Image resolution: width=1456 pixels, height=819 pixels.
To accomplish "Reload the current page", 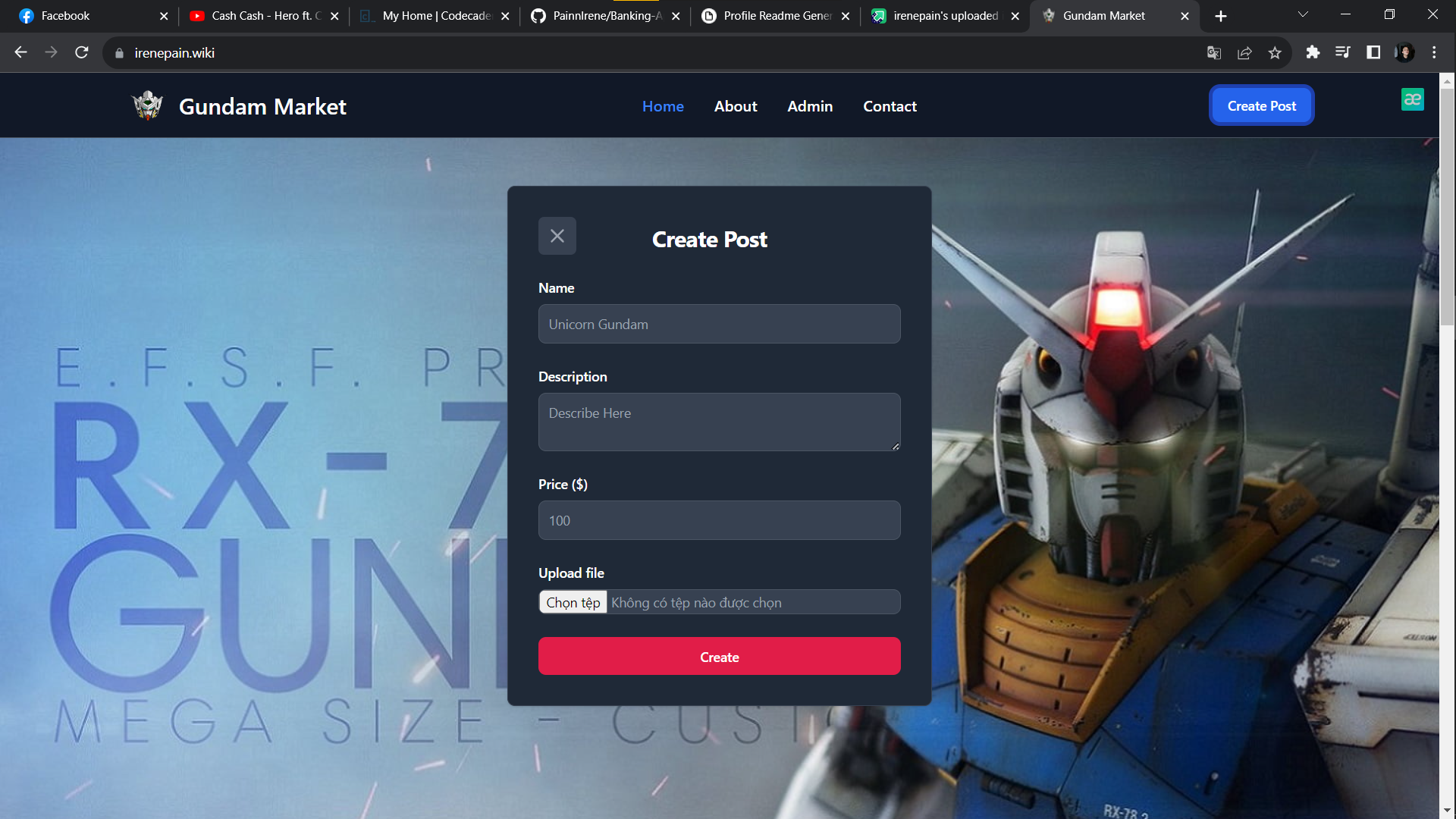I will pos(82,52).
